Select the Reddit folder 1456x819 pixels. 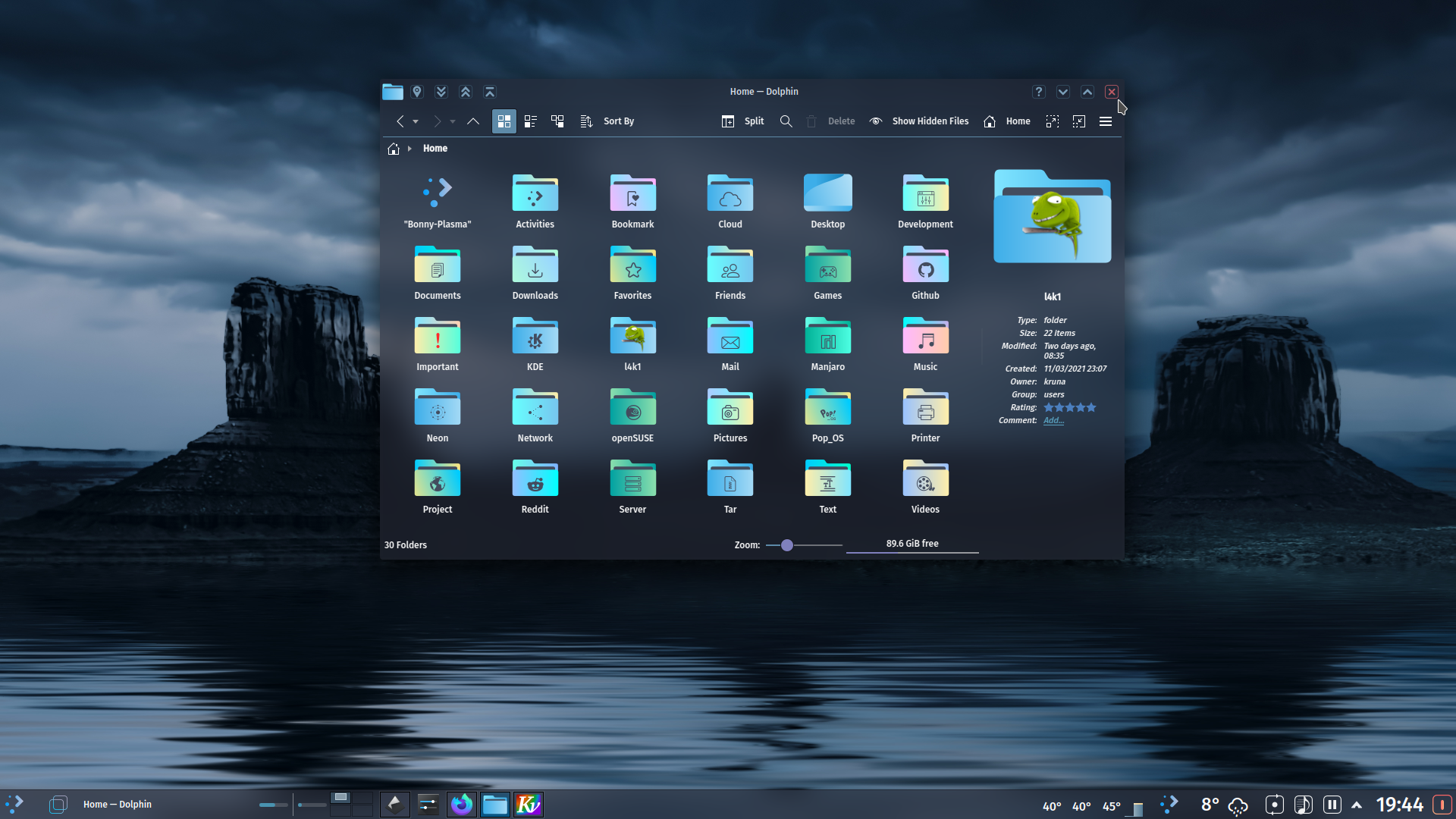pyautogui.click(x=535, y=487)
